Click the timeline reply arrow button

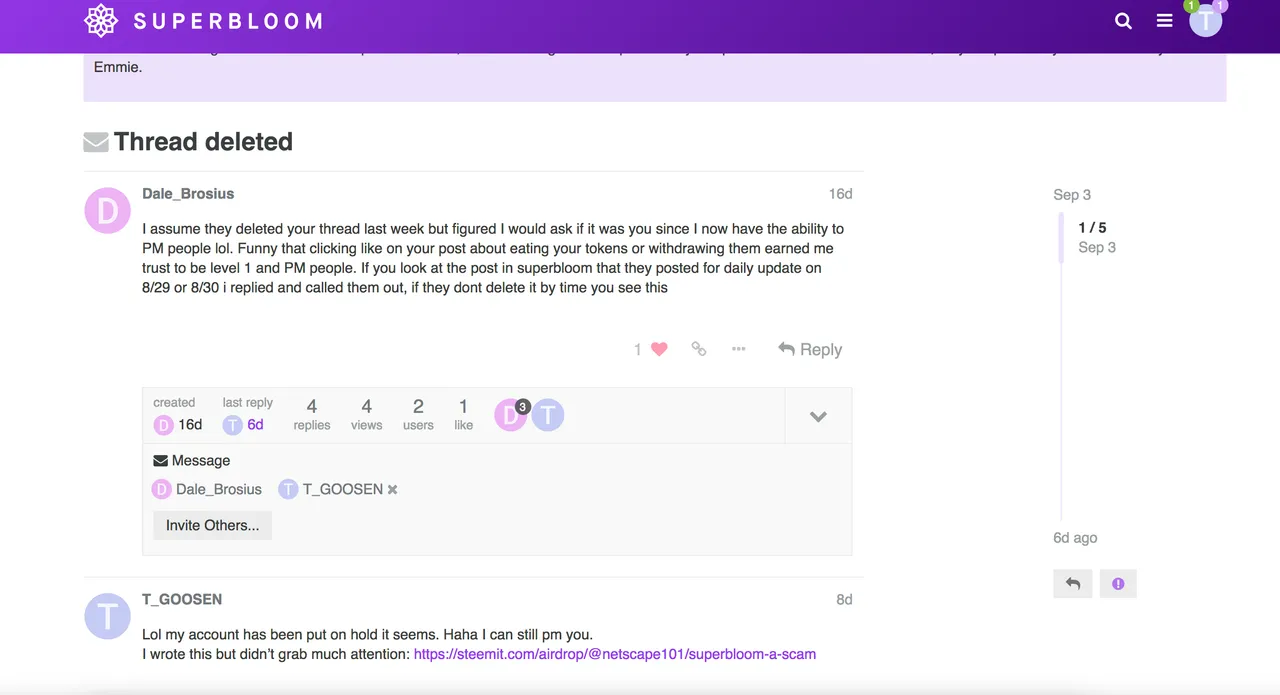[1073, 584]
